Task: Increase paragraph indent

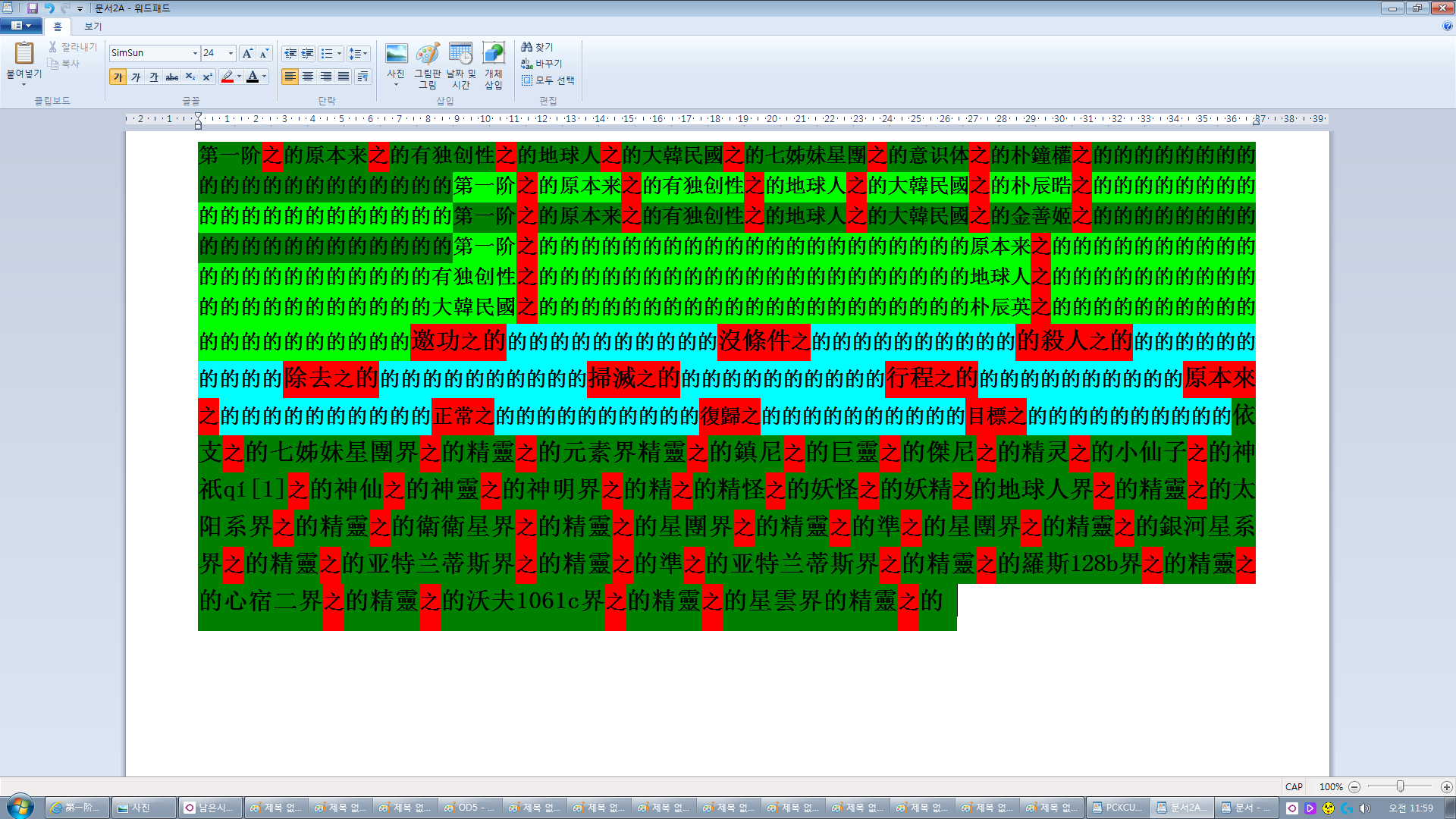Action: 307,53
